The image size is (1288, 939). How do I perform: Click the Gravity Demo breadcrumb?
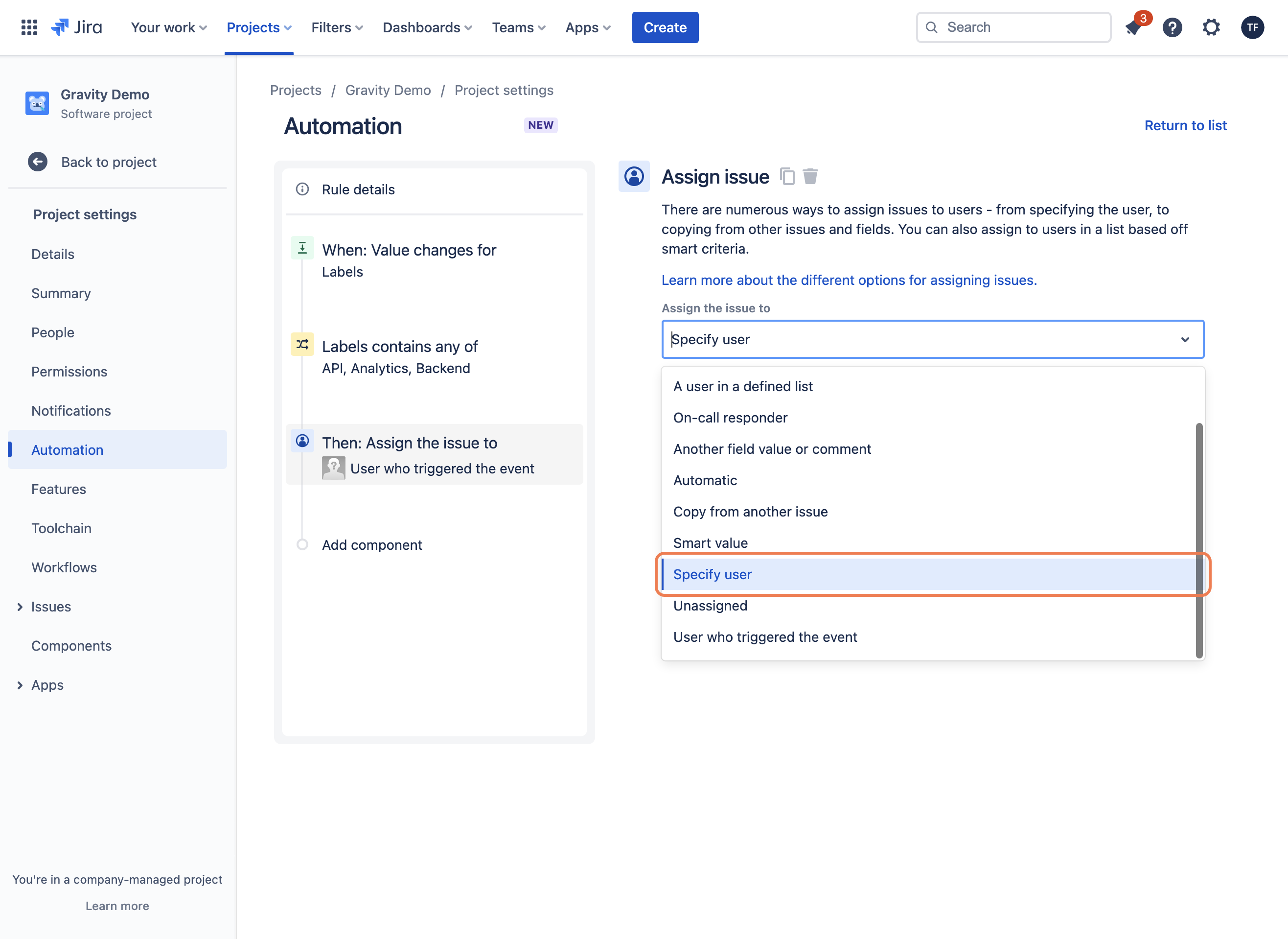pos(388,91)
